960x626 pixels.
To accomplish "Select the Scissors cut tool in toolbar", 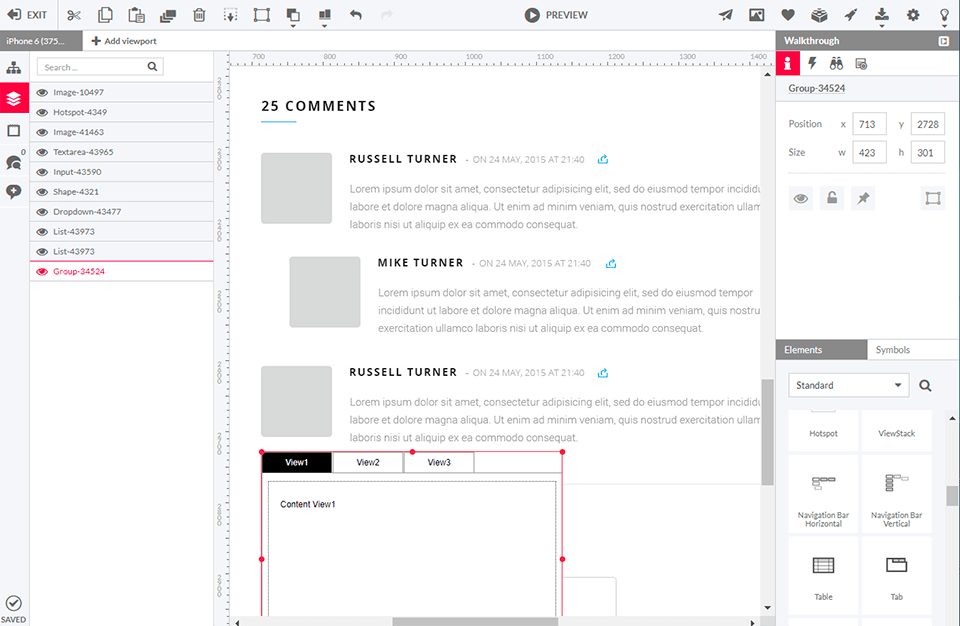I will pyautogui.click(x=74, y=14).
